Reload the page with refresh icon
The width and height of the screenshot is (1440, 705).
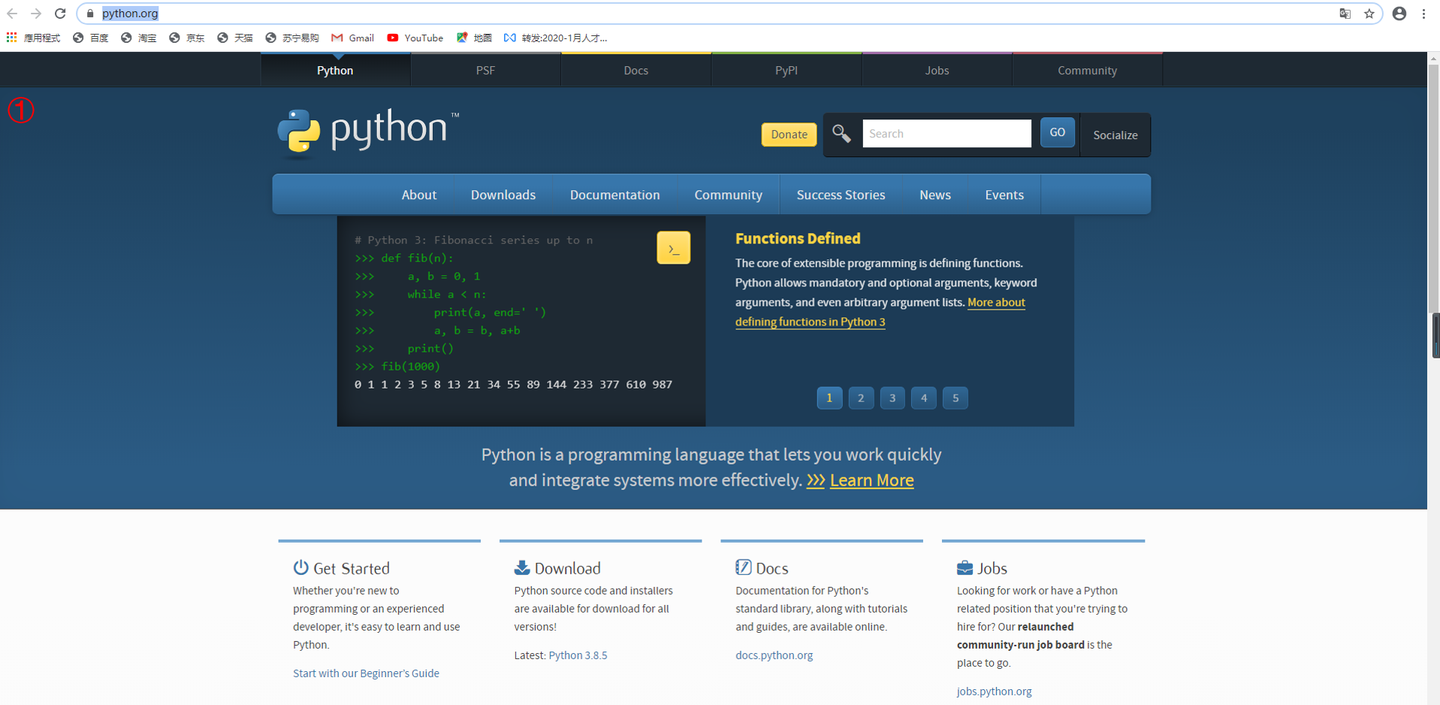tap(60, 14)
